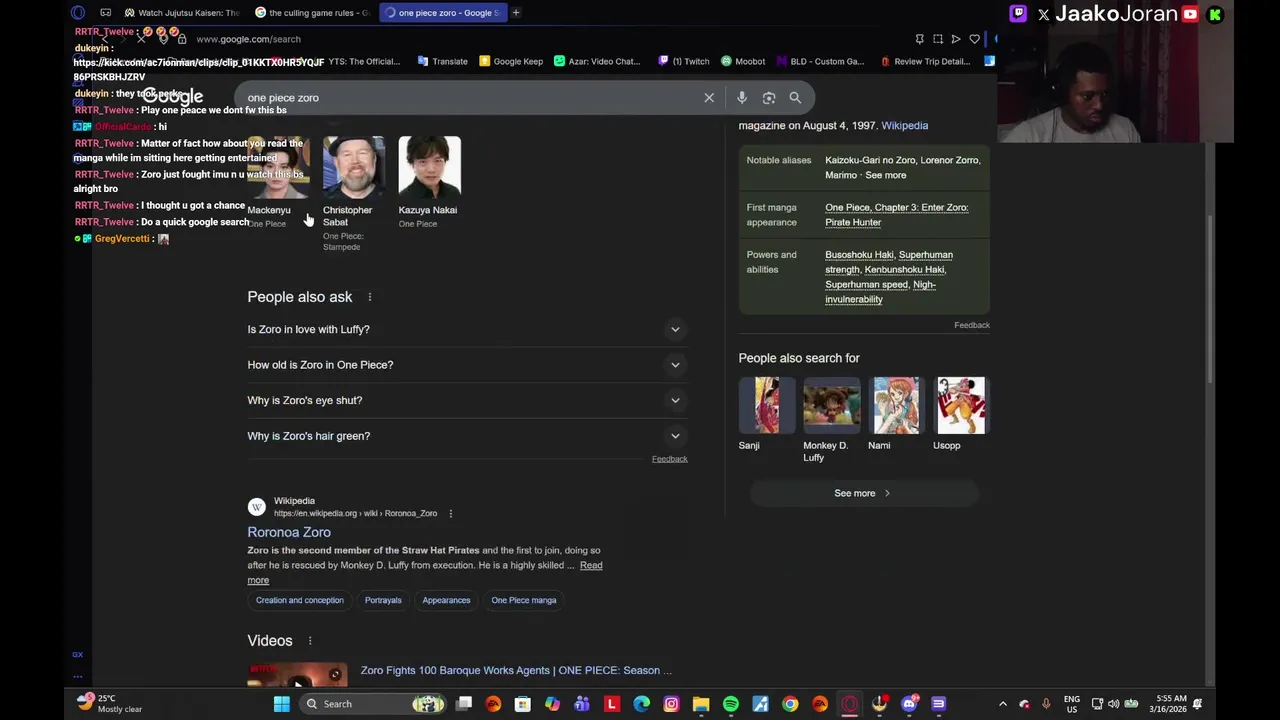Start voice search with the microphone icon

tap(742, 98)
